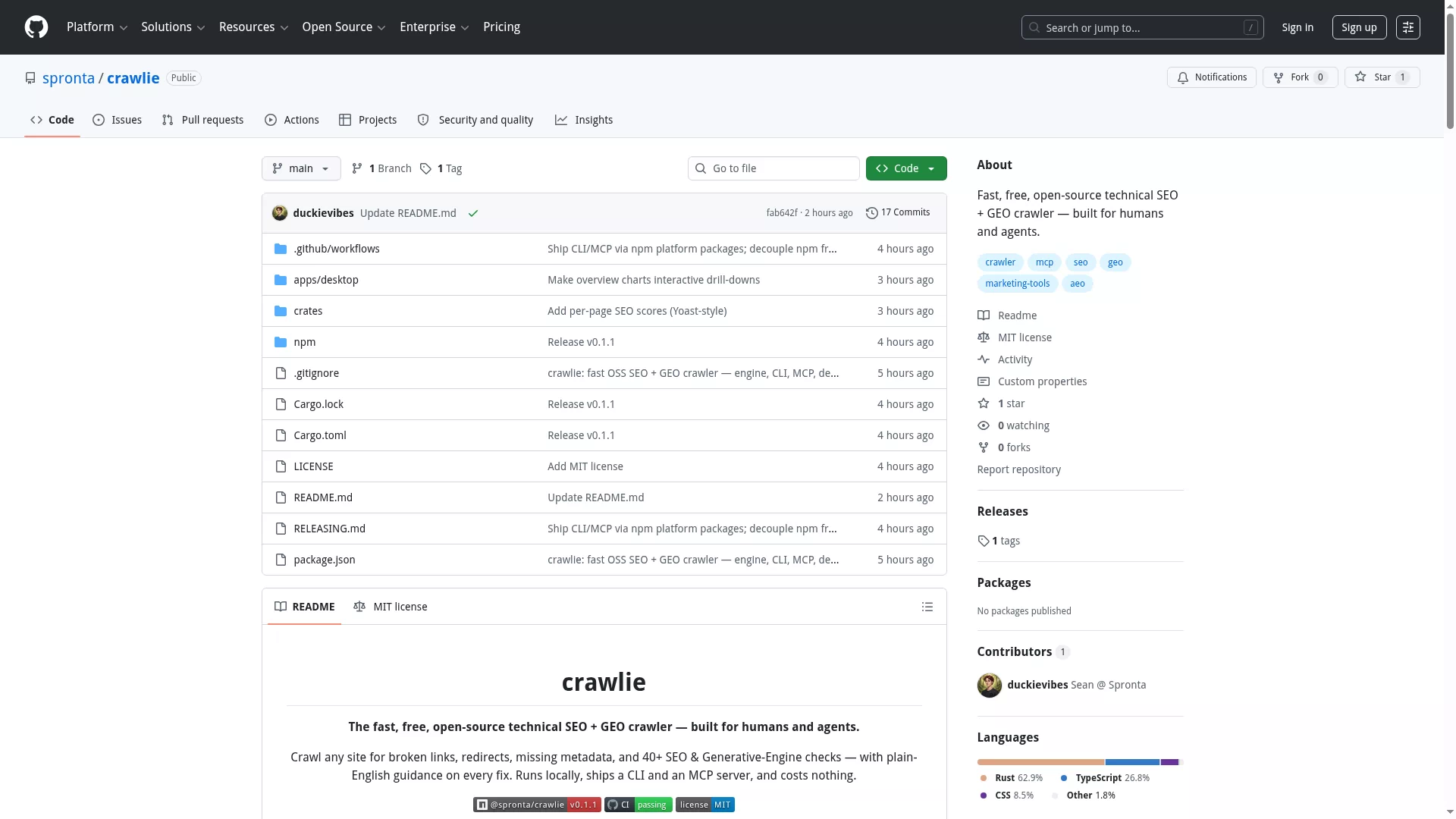
Task: Open the Issues tab
Action: tap(118, 120)
